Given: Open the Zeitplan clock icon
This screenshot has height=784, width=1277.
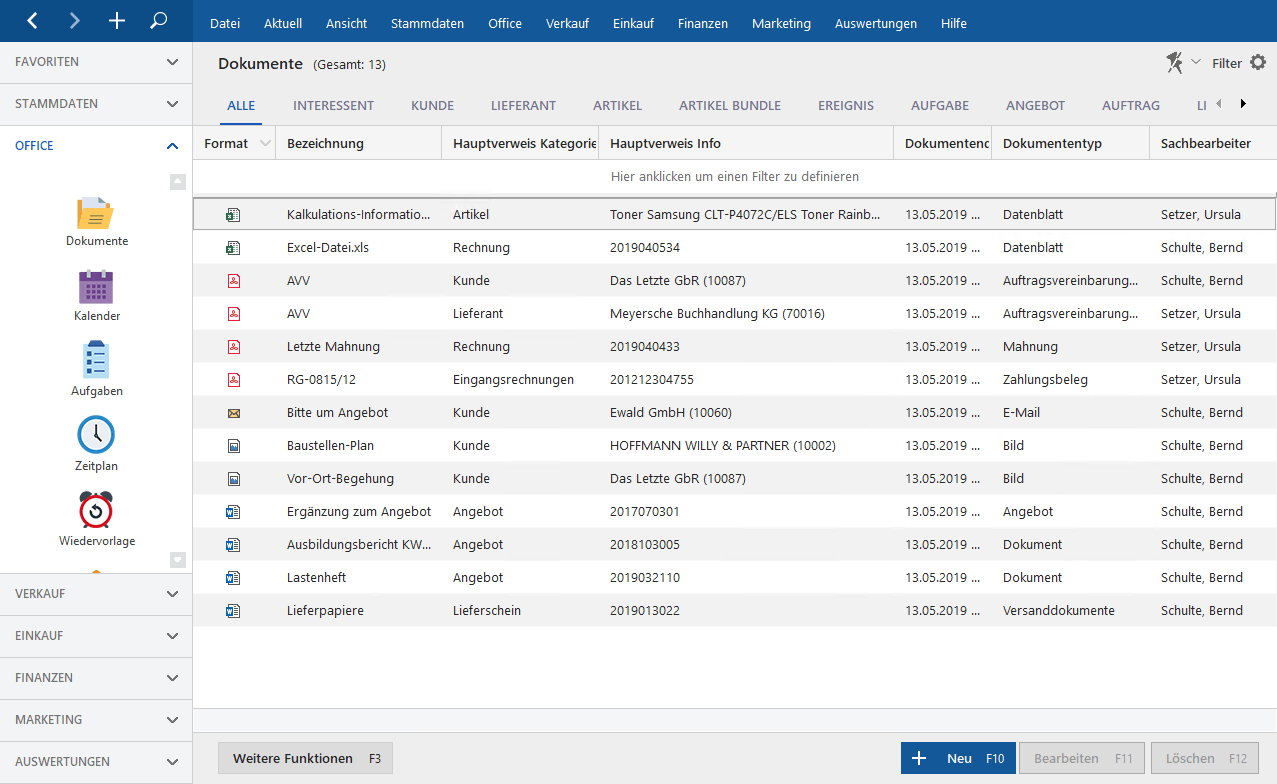Looking at the screenshot, I should 96,435.
